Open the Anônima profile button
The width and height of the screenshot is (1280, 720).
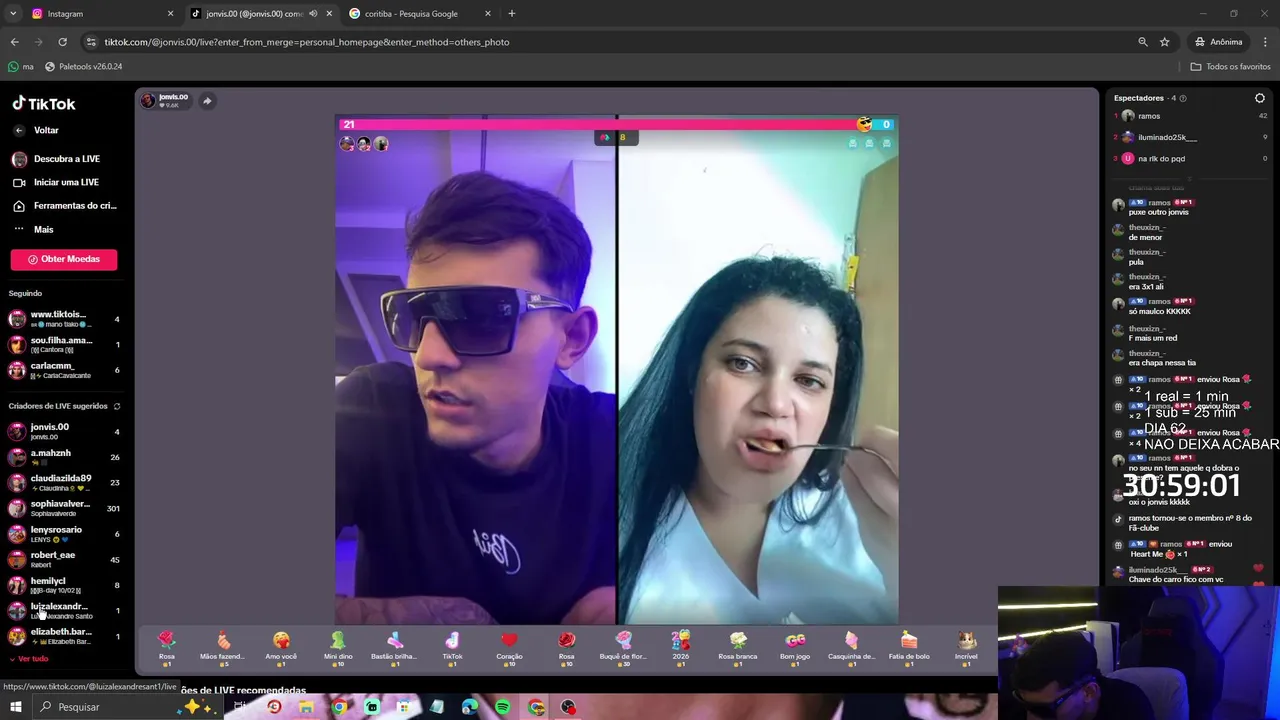tap(1218, 42)
